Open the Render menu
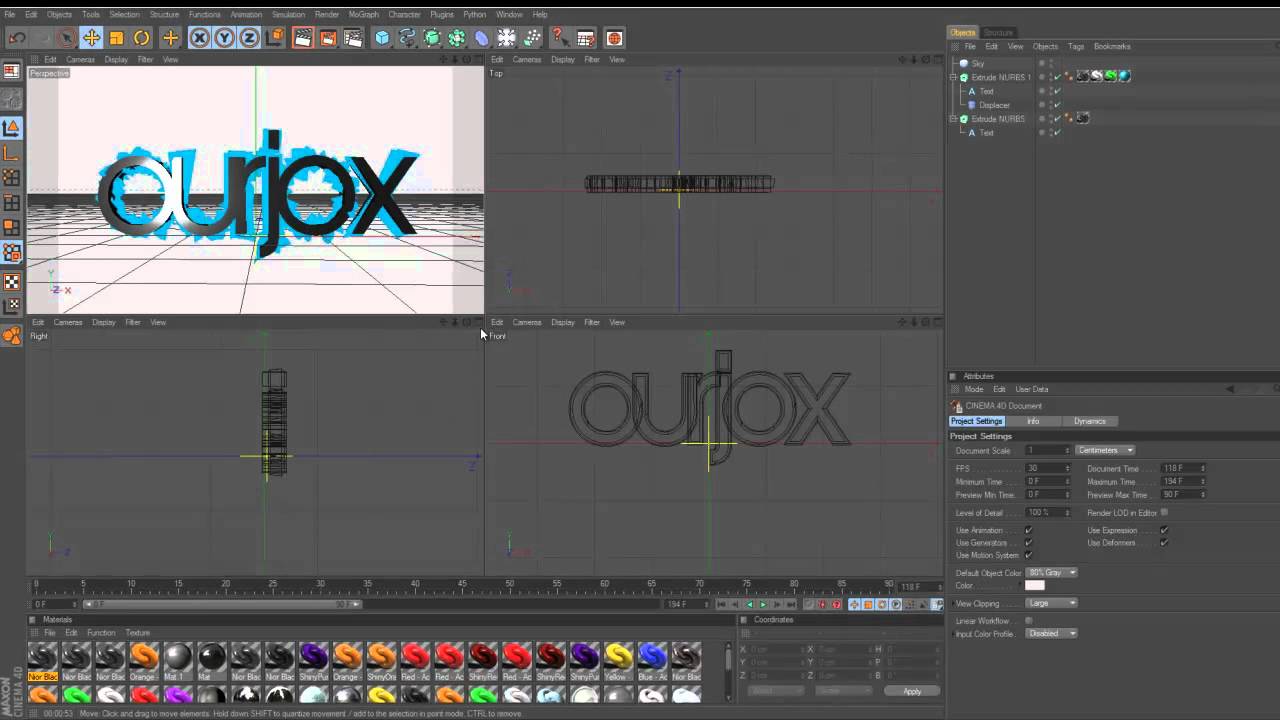 point(326,14)
